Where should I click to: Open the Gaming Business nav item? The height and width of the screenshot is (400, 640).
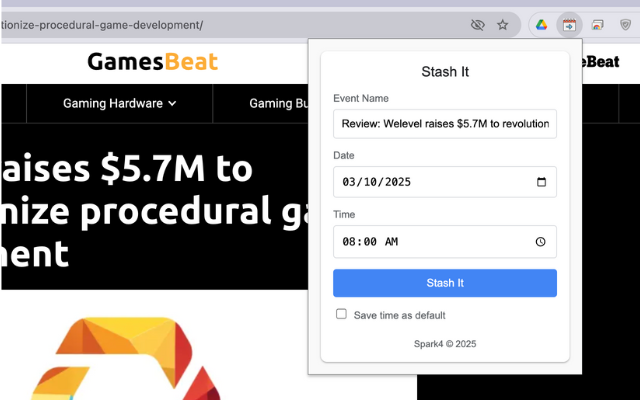279,104
